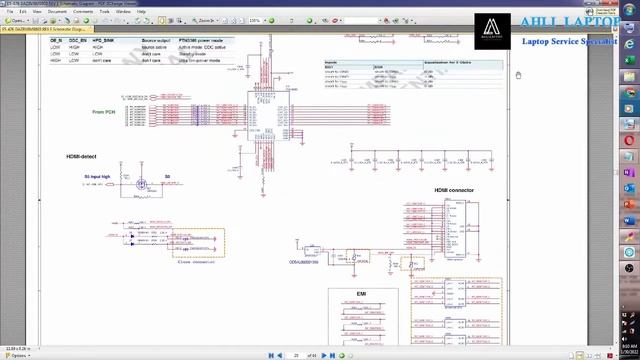Click the Email document icon
Image resolution: width=640 pixels, height=360 pixels.
pos(76,21)
